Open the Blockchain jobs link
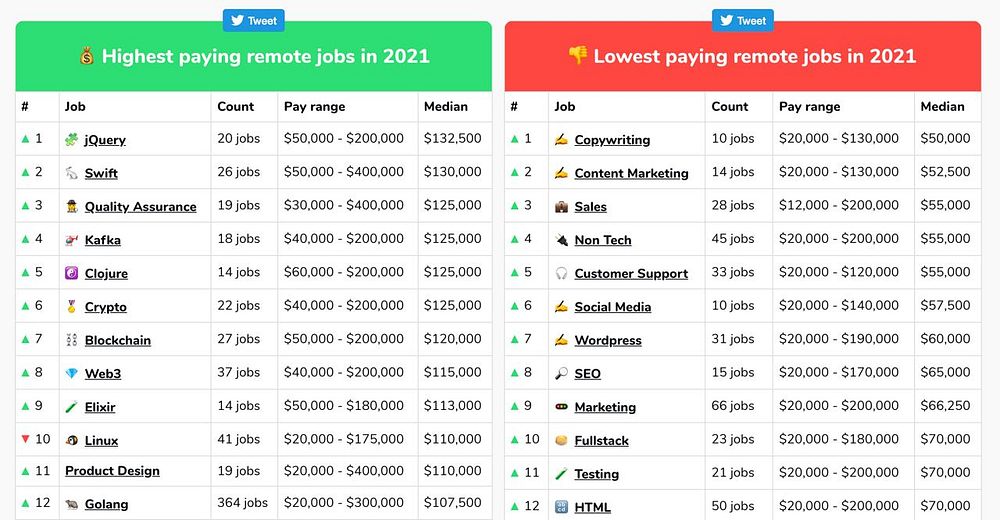This screenshot has width=1000, height=520. coord(118,340)
